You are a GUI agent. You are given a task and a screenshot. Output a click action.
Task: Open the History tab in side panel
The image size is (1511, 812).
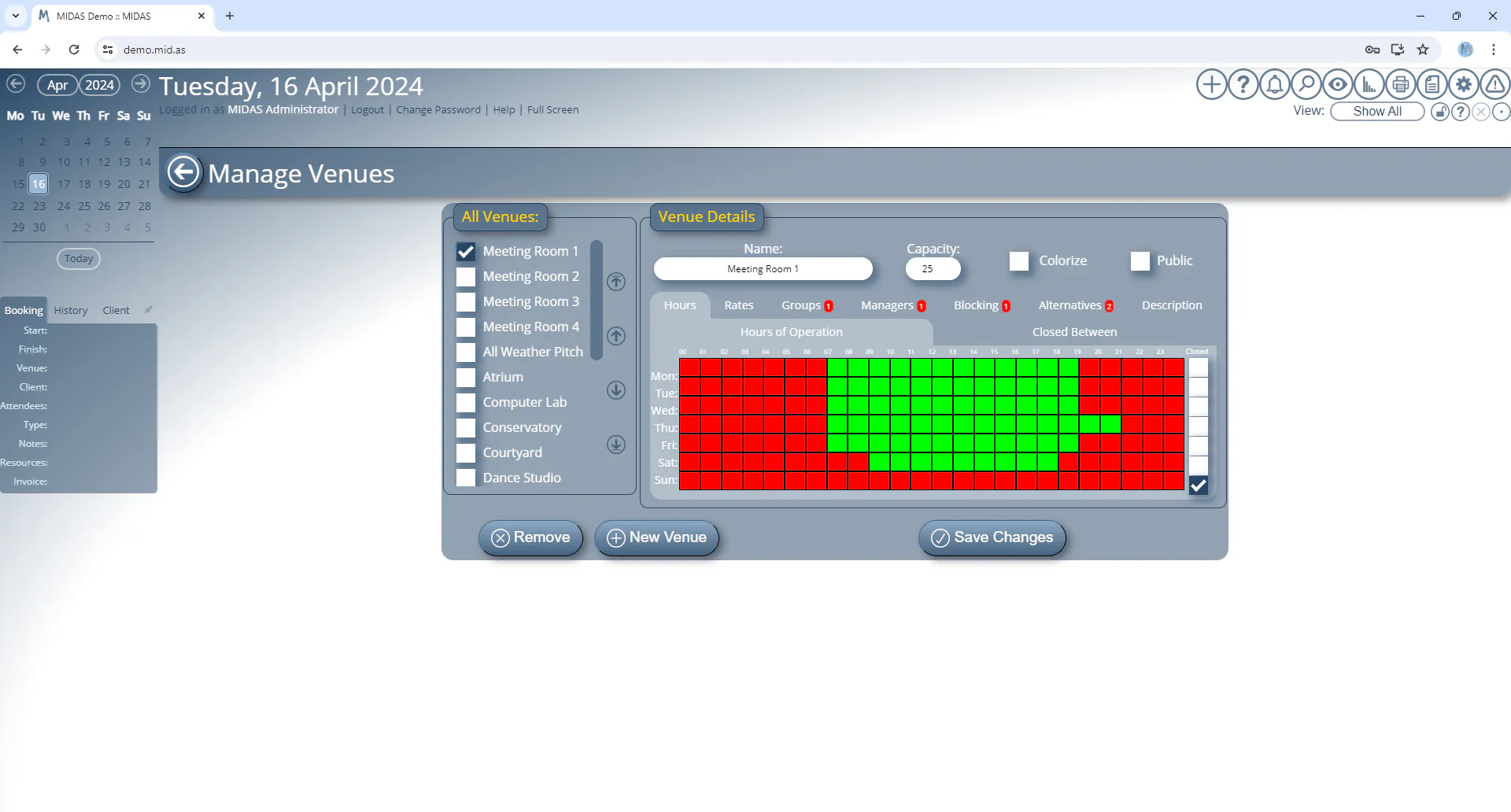point(71,310)
